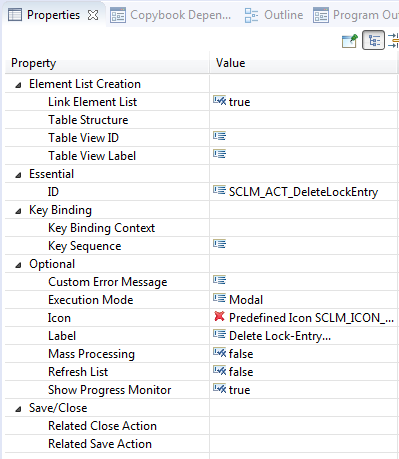The height and width of the screenshot is (459, 399).
Task: Click the Predefined Icon SCLM_ICON value
Action: [x=311, y=318]
